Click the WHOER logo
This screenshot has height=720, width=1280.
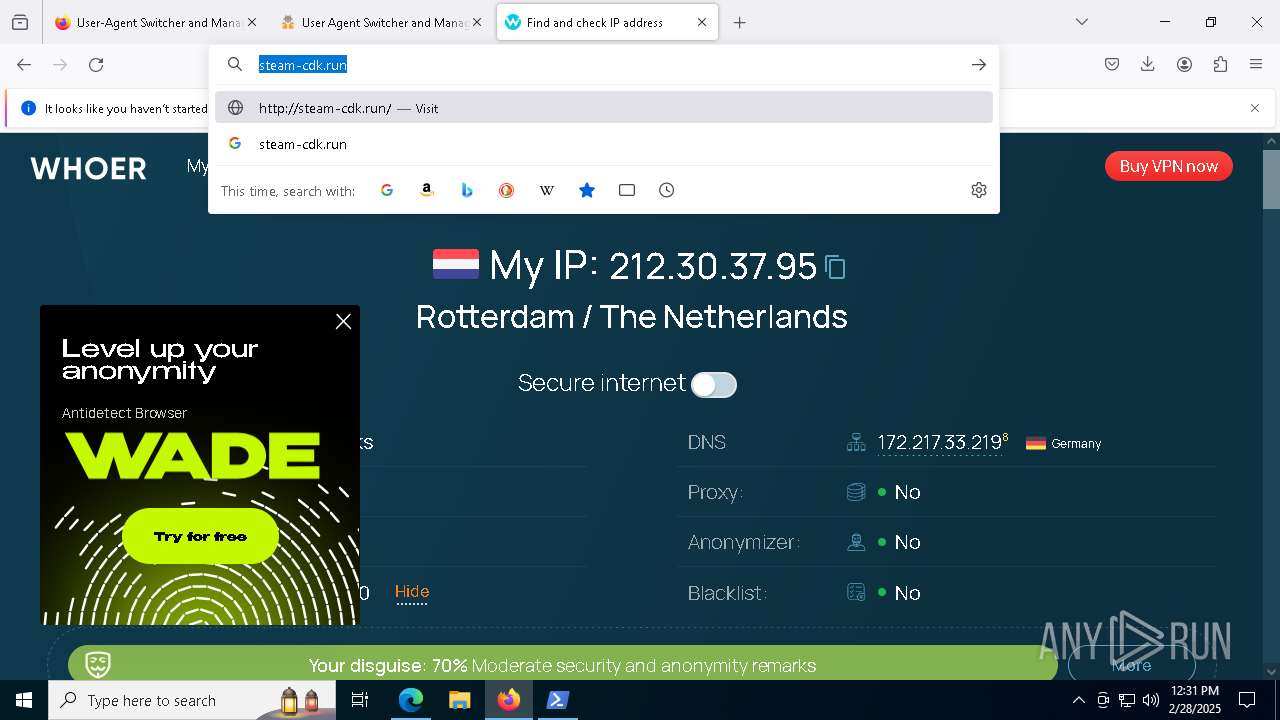(x=89, y=168)
